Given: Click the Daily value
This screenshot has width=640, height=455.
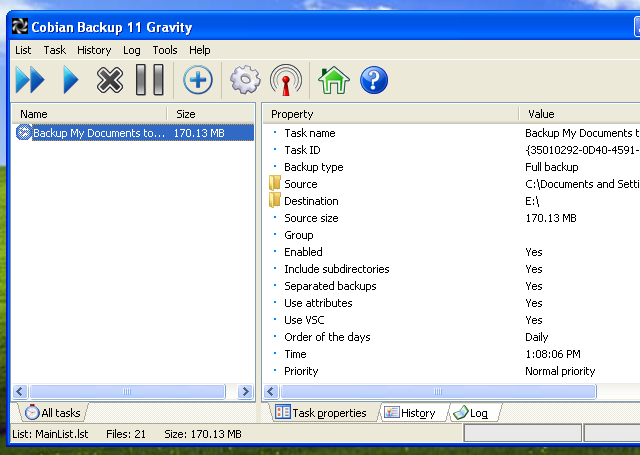Looking at the screenshot, I should 536,337.
